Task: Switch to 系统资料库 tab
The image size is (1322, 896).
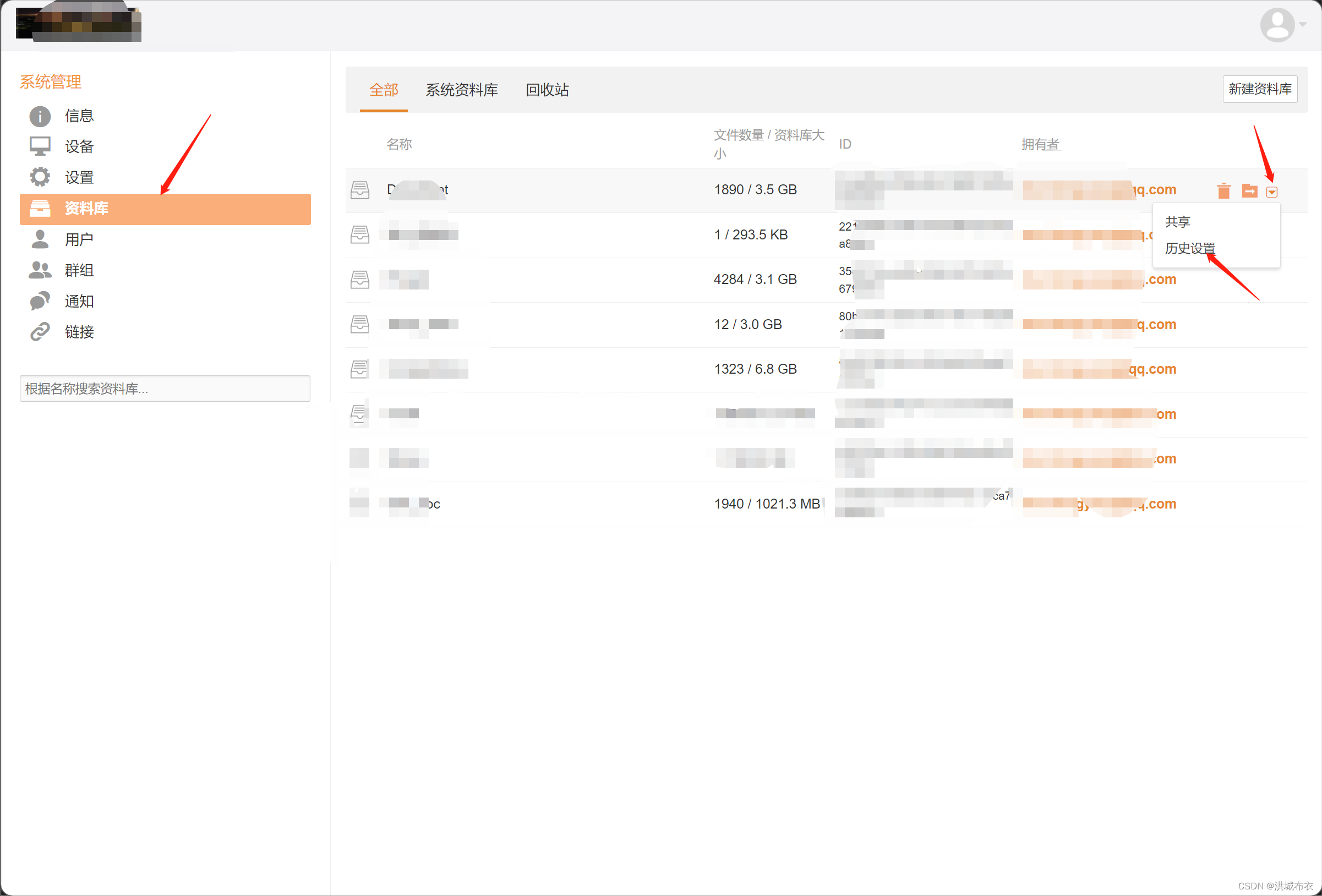Action: tap(461, 90)
